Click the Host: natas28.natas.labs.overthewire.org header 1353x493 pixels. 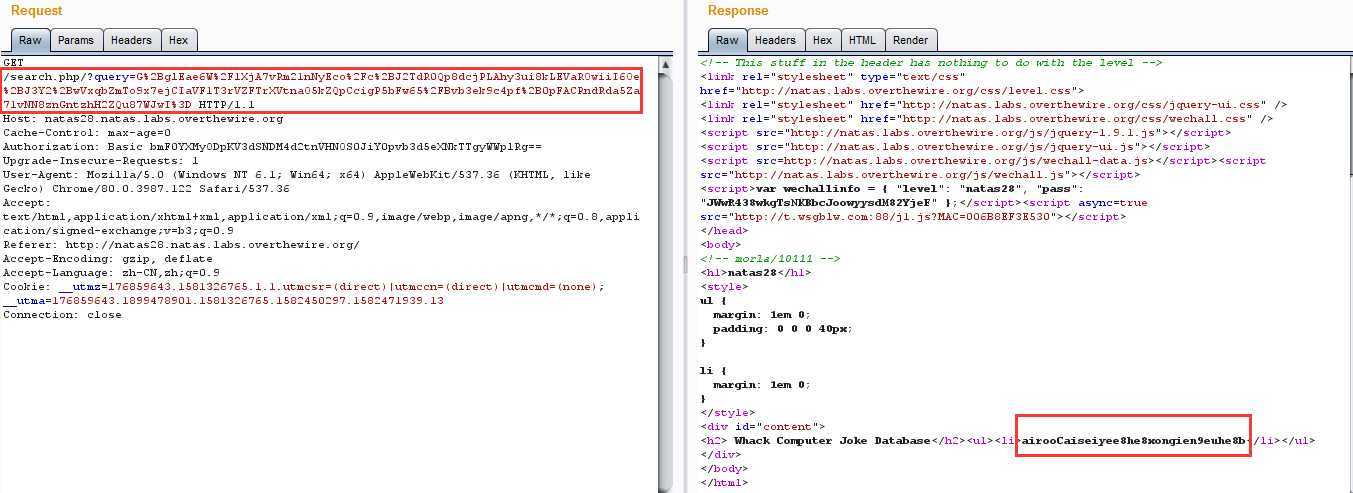coord(143,118)
